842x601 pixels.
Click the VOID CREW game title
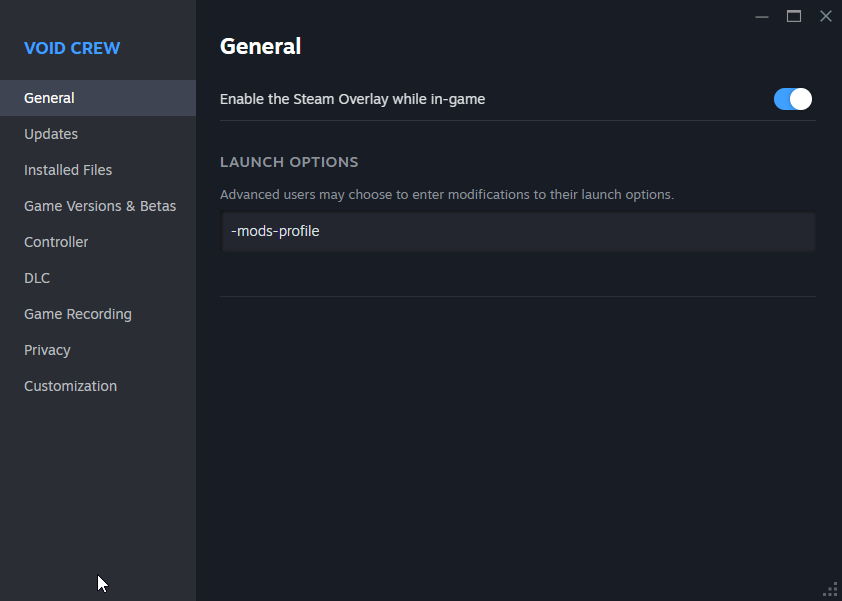click(72, 48)
